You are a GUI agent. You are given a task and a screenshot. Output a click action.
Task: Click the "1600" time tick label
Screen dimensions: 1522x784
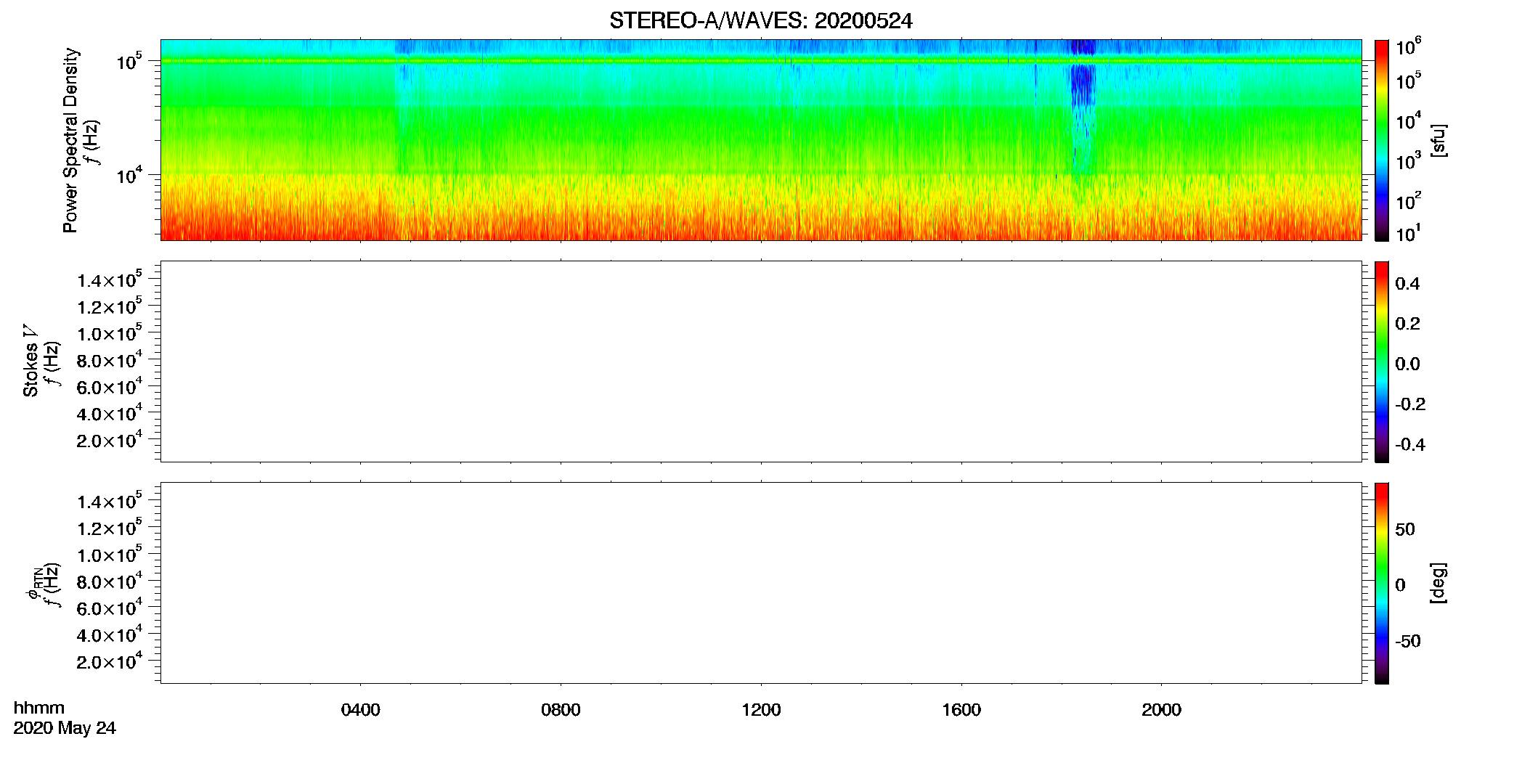pos(961,710)
